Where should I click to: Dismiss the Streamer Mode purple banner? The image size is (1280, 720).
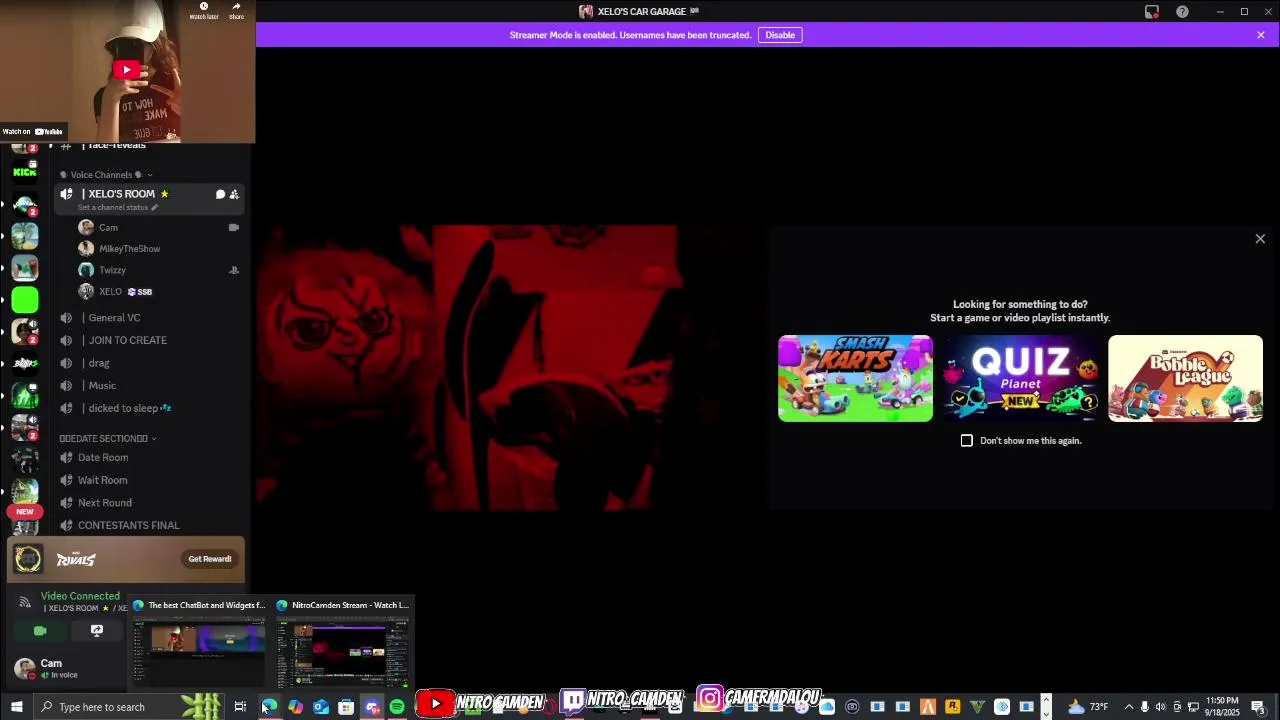[1261, 35]
